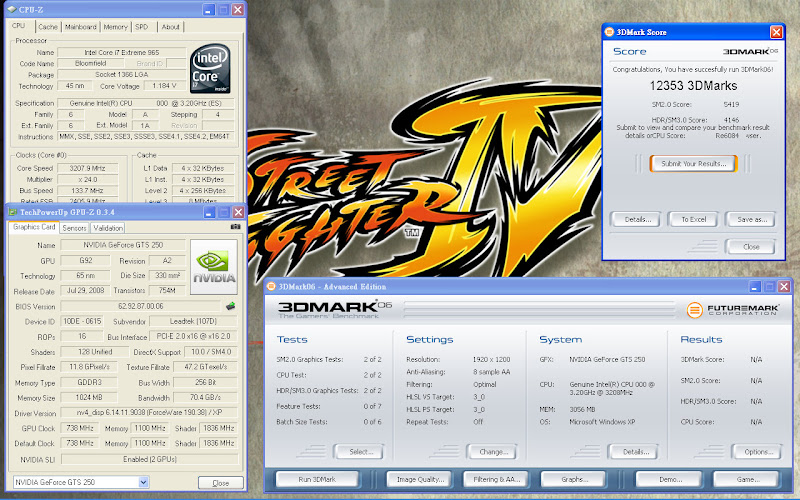This screenshot has height=500, width=800.
Task: Click the NVIDIA SLI field Enabled (2 GPUs)
Action: click(149, 459)
